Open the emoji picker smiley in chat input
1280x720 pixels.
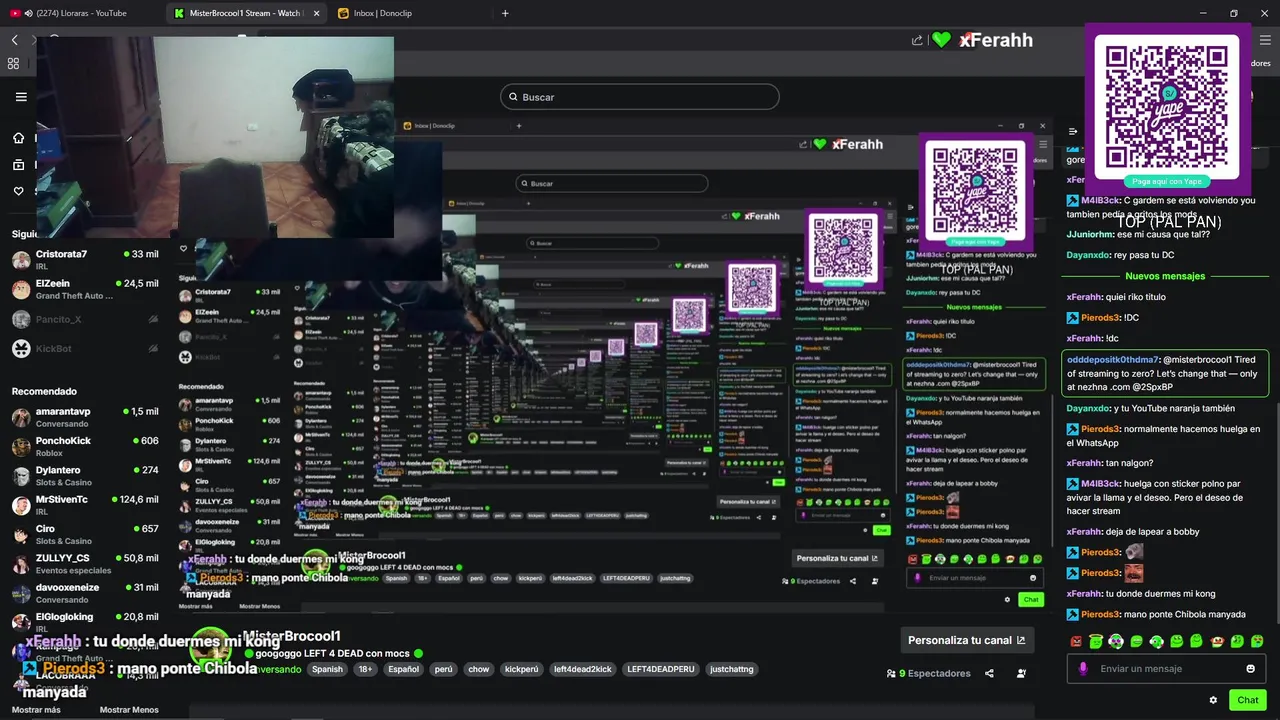(1250, 669)
